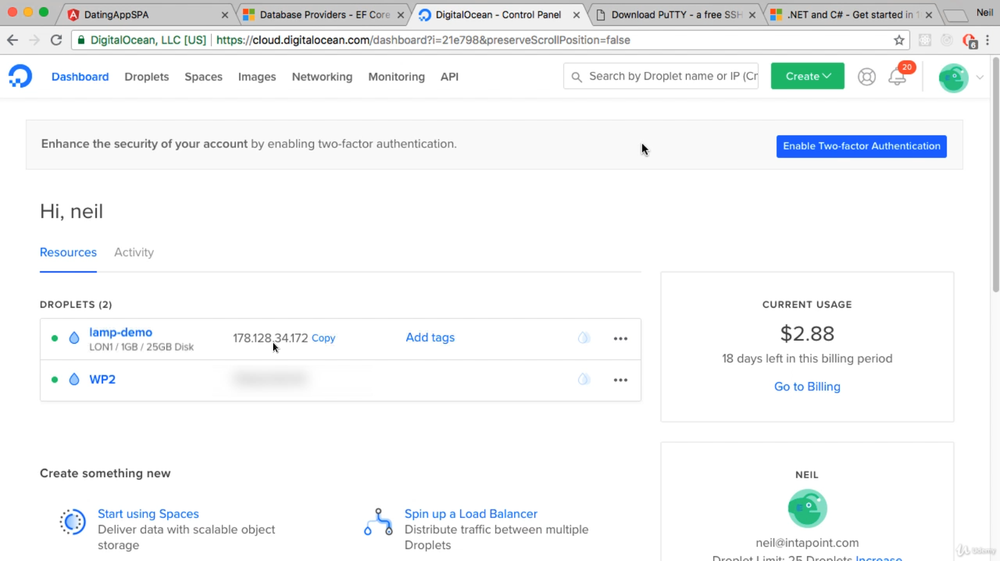
Task: Open the Create dropdown button
Action: pyautogui.click(x=807, y=76)
